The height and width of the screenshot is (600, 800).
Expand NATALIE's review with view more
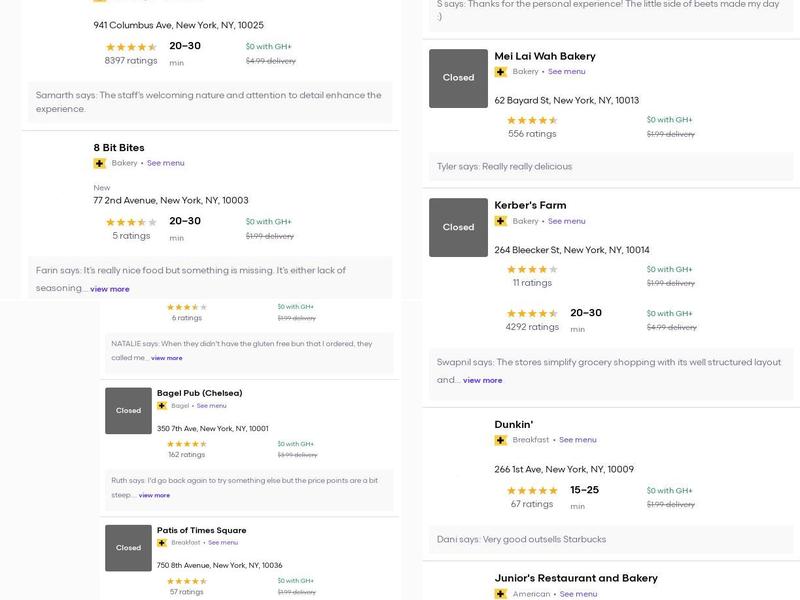coord(167,358)
